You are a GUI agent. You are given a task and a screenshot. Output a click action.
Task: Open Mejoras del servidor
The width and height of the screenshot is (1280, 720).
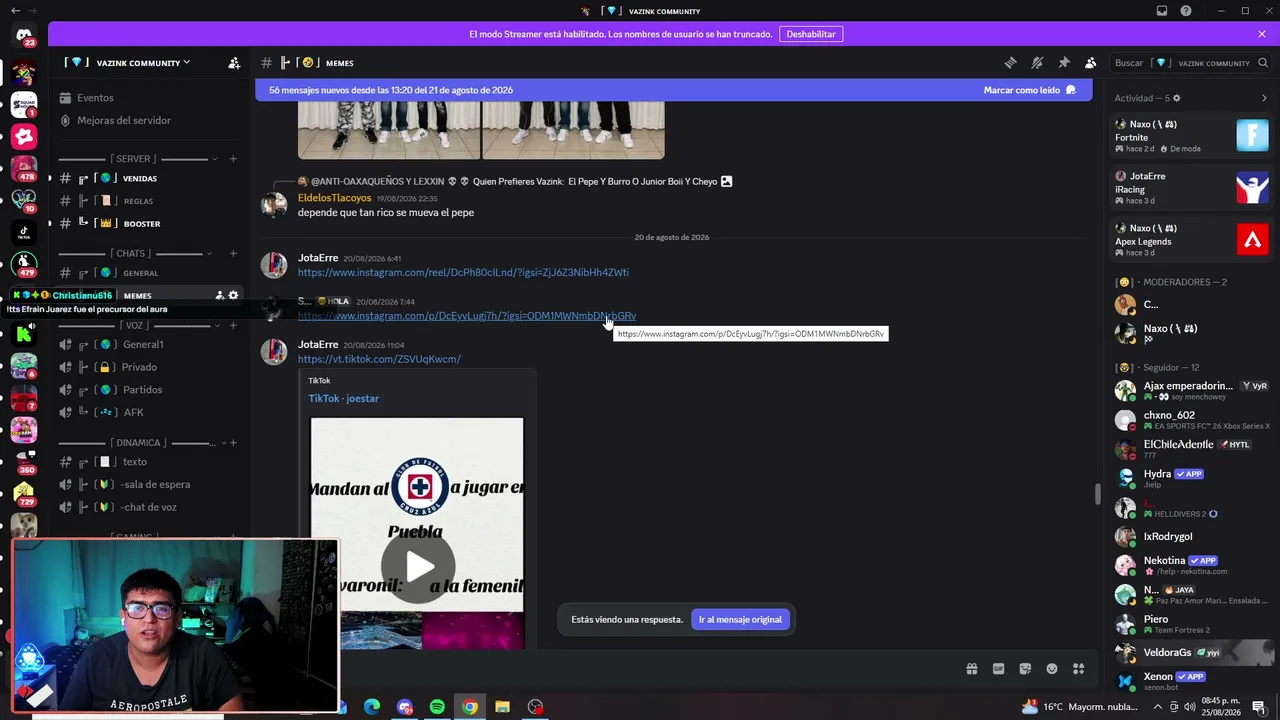(x=150, y=120)
